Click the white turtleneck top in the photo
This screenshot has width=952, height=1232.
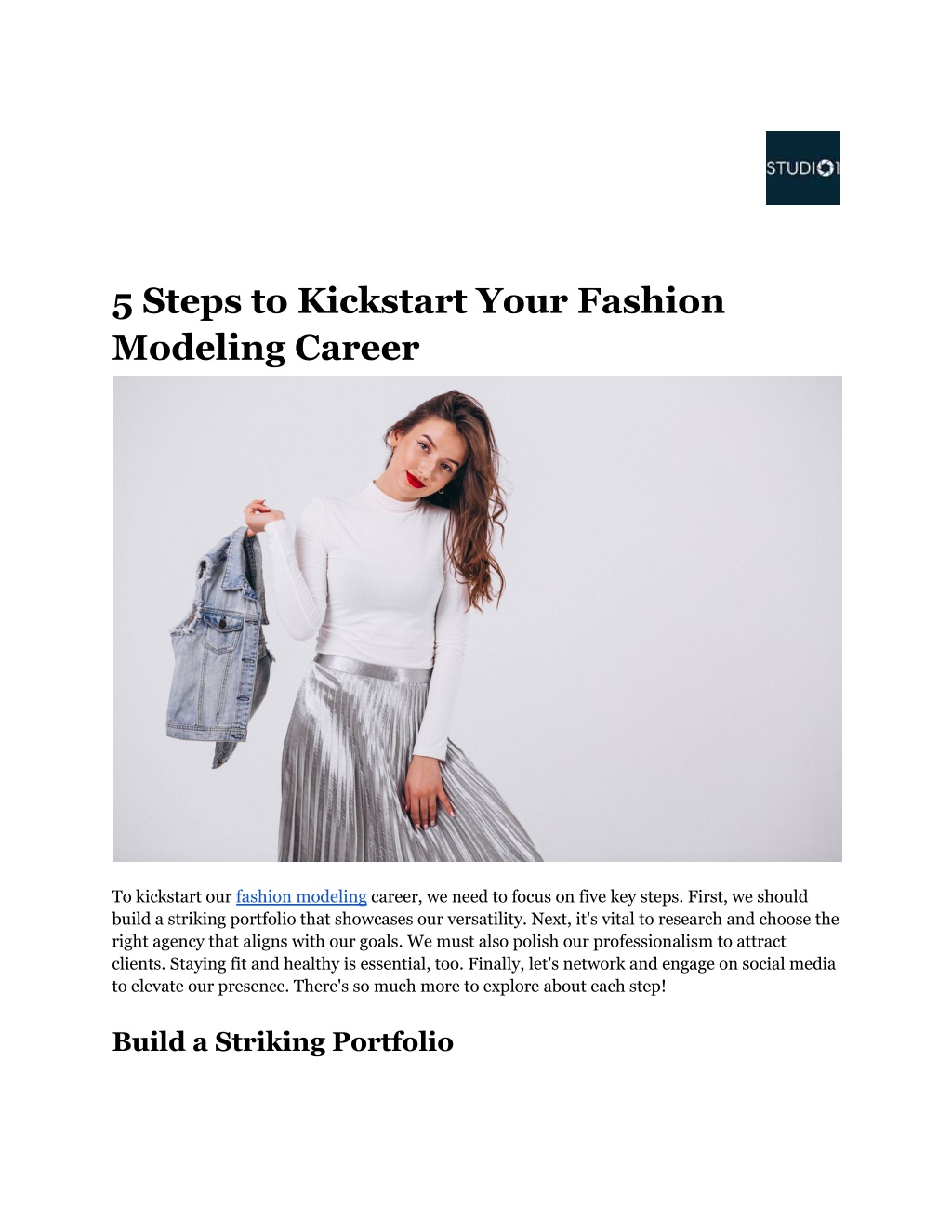click(x=372, y=595)
